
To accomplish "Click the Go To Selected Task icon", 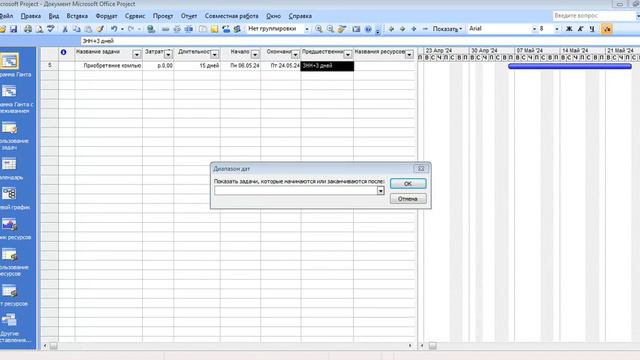I will coord(342,29).
